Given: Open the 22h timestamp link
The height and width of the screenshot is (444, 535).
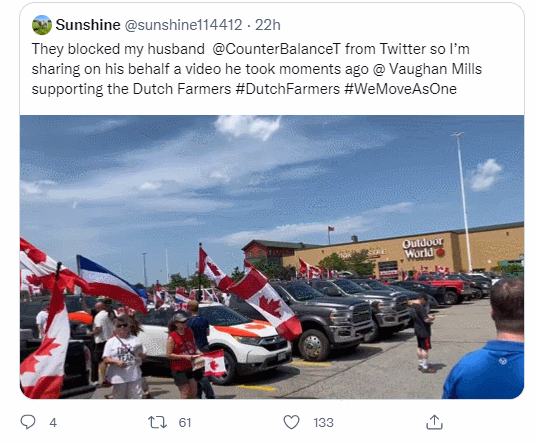Looking at the screenshot, I should (x=268, y=25).
